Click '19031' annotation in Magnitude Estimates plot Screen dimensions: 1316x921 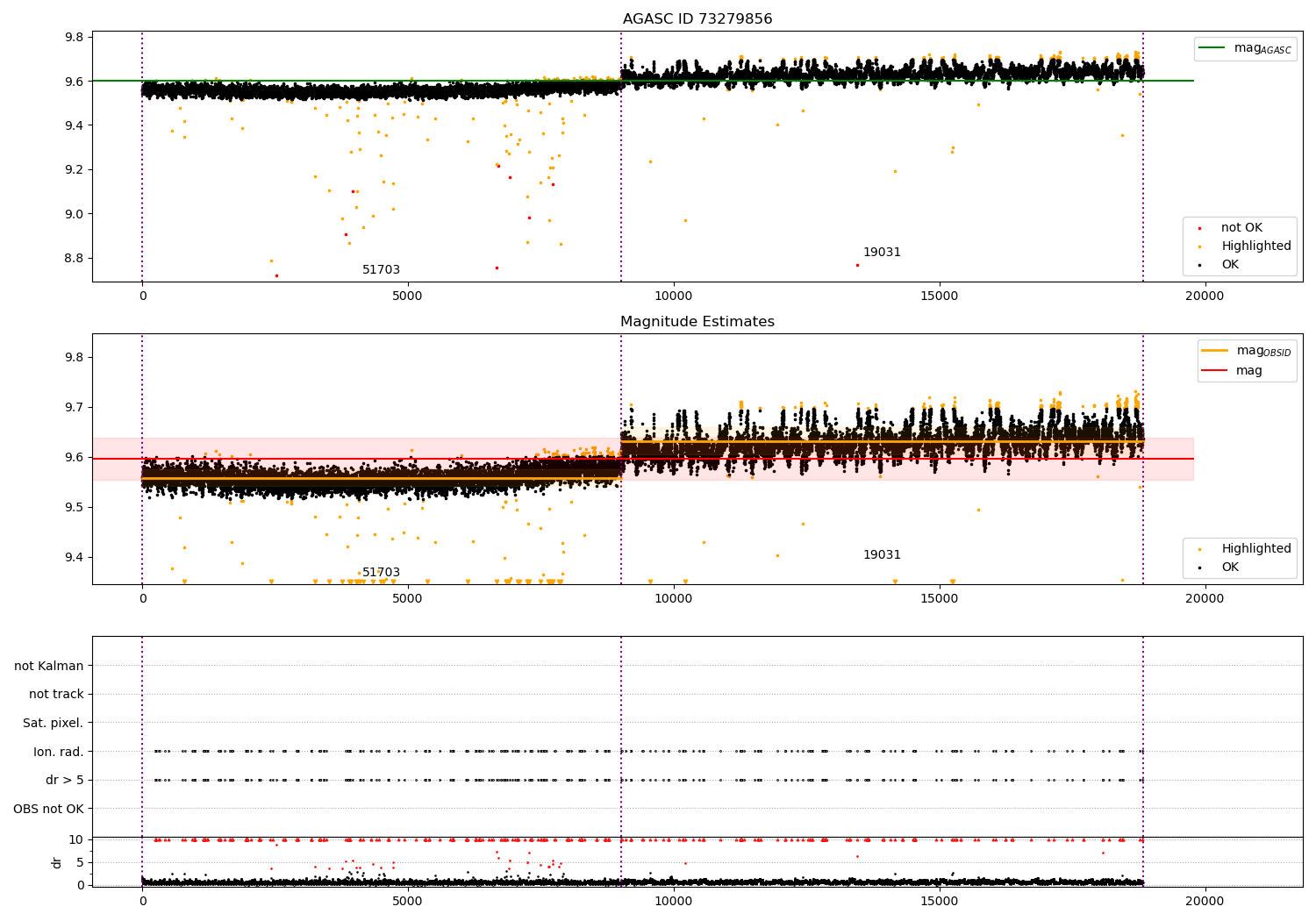(882, 555)
